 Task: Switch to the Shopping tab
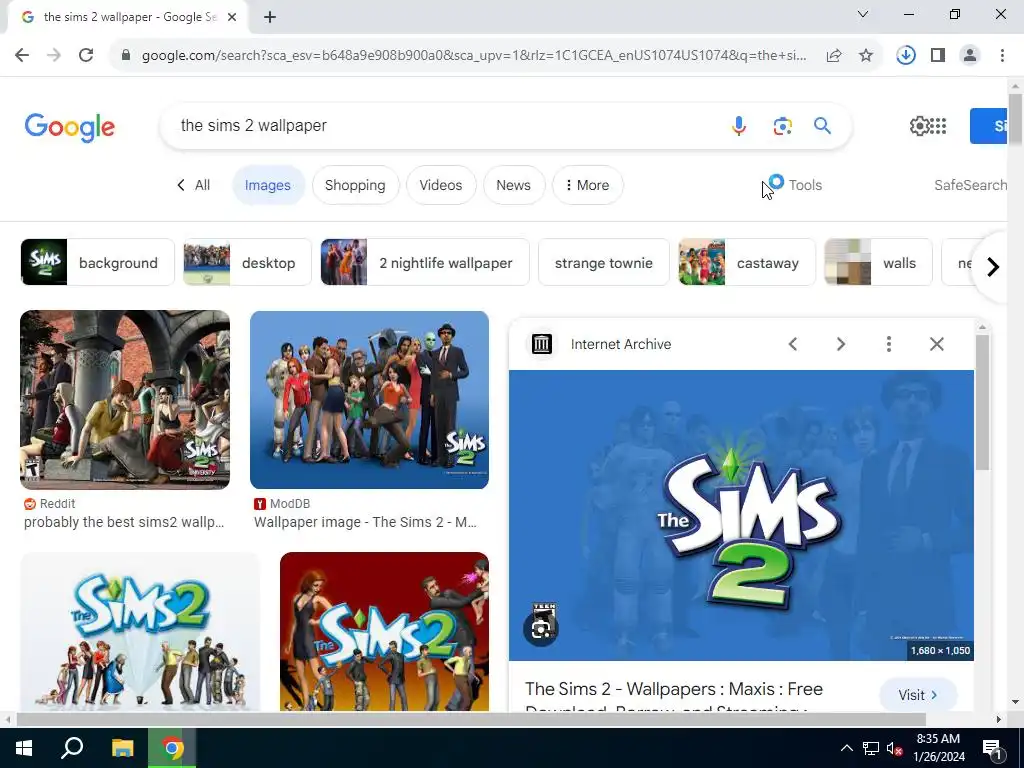point(355,185)
